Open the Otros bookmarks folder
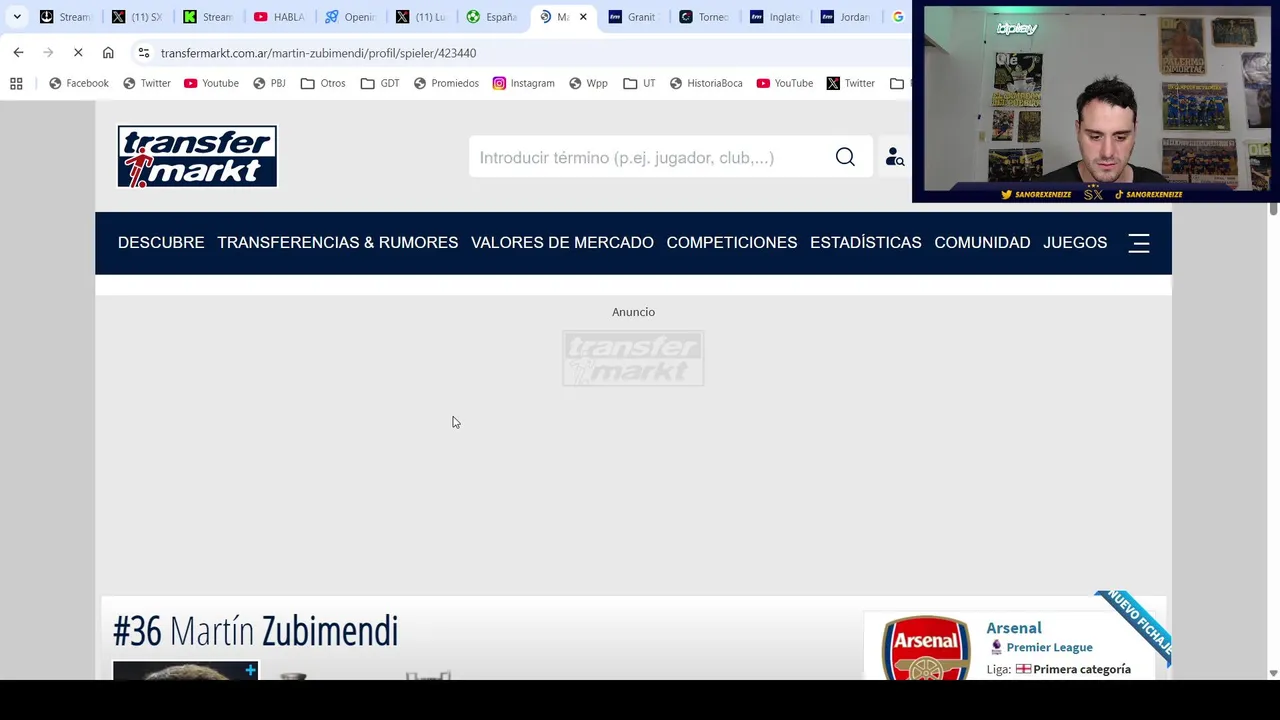The image size is (1280, 720). [323, 83]
